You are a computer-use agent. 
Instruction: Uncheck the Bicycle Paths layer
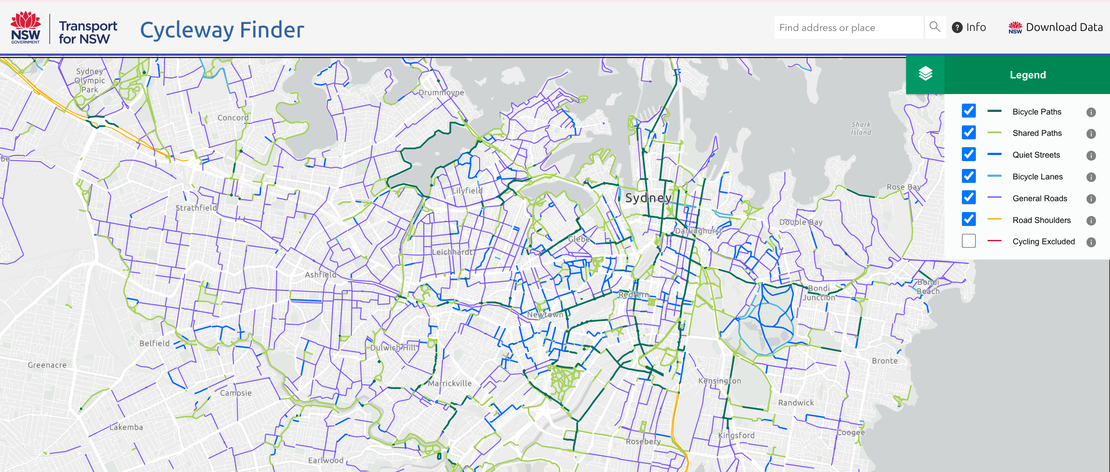pyautogui.click(x=969, y=111)
